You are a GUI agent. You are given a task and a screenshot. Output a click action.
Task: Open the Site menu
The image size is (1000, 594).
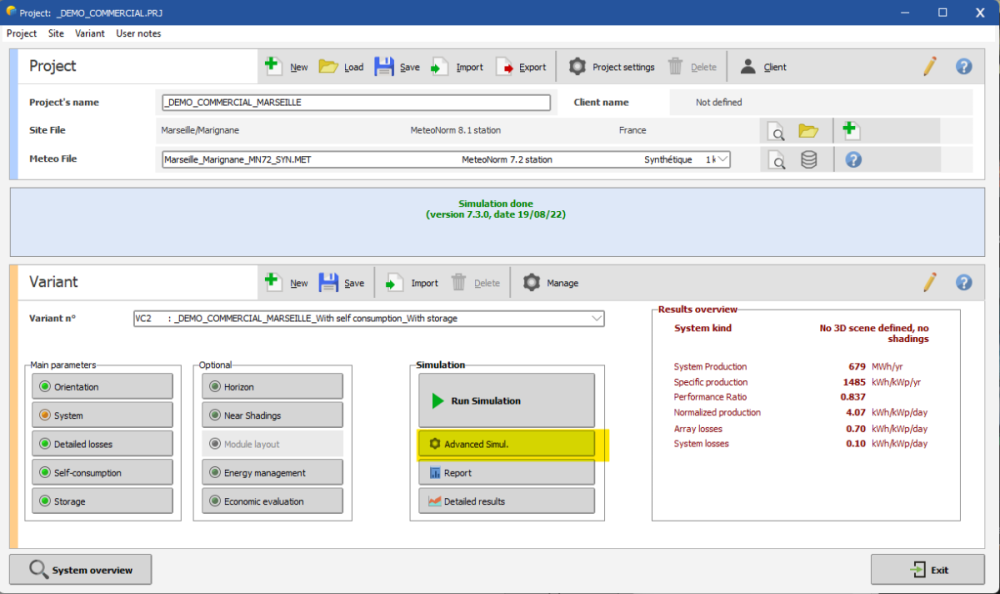pyautogui.click(x=56, y=34)
